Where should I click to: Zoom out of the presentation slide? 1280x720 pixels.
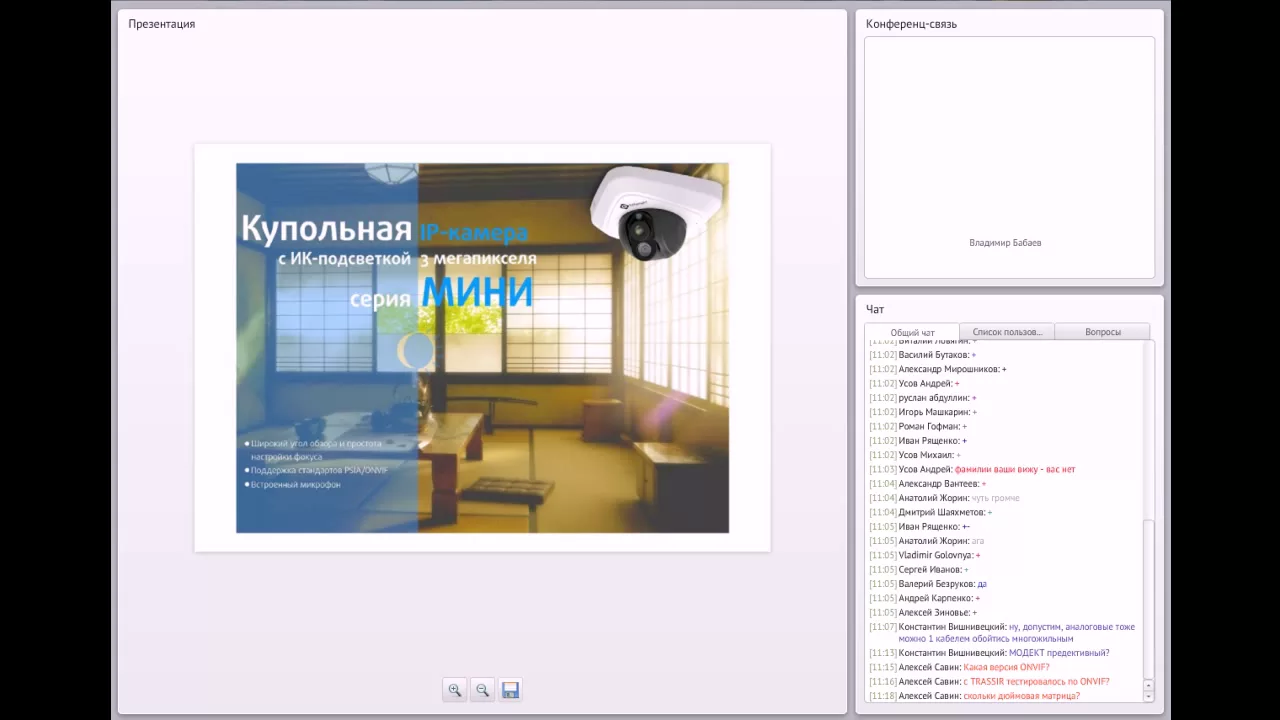[x=482, y=690]
